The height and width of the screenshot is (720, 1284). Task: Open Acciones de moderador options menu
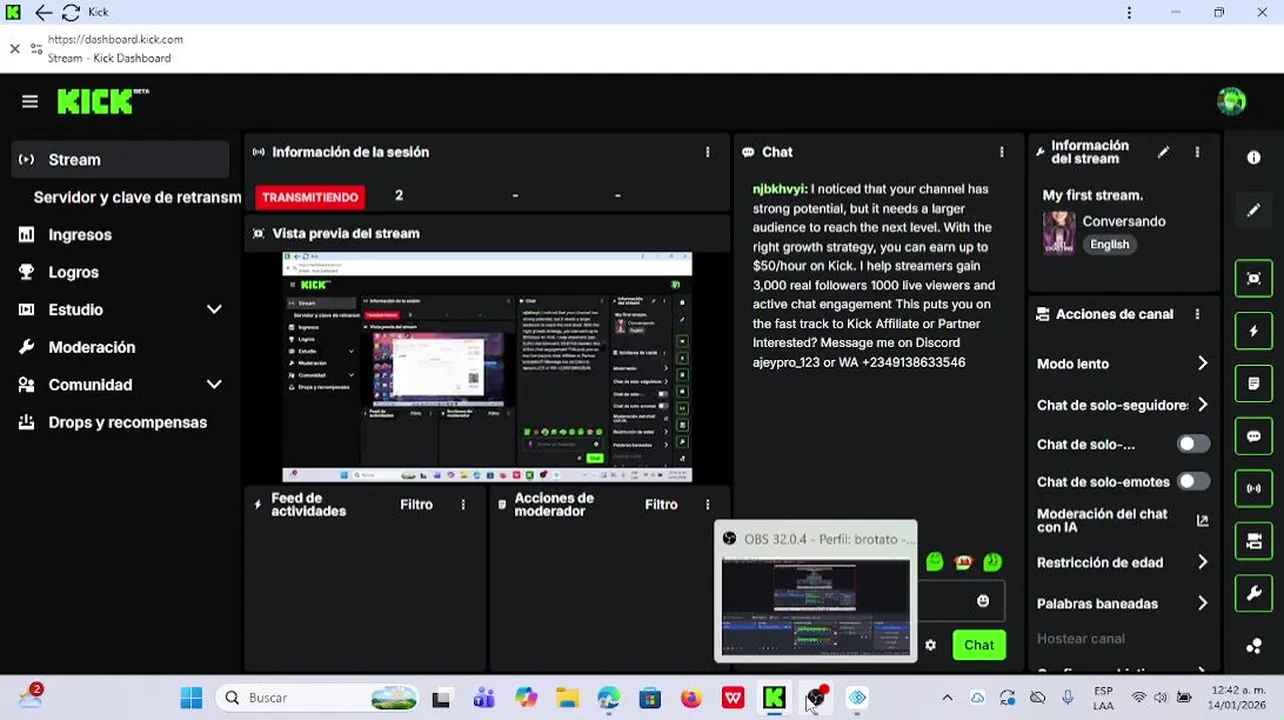(x=707, y=505)
